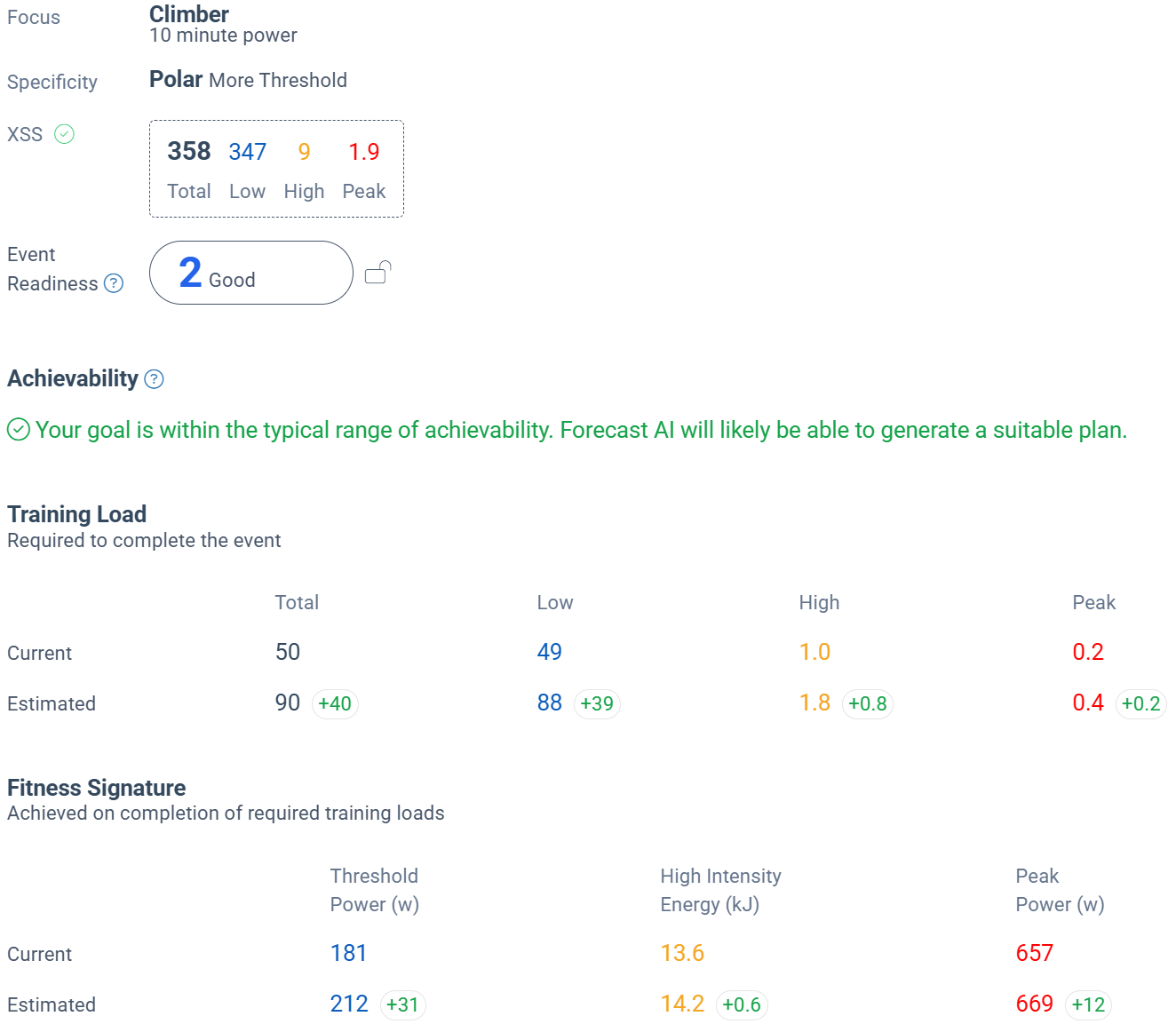Select the Climber focus heading

(x=189, y=14)
